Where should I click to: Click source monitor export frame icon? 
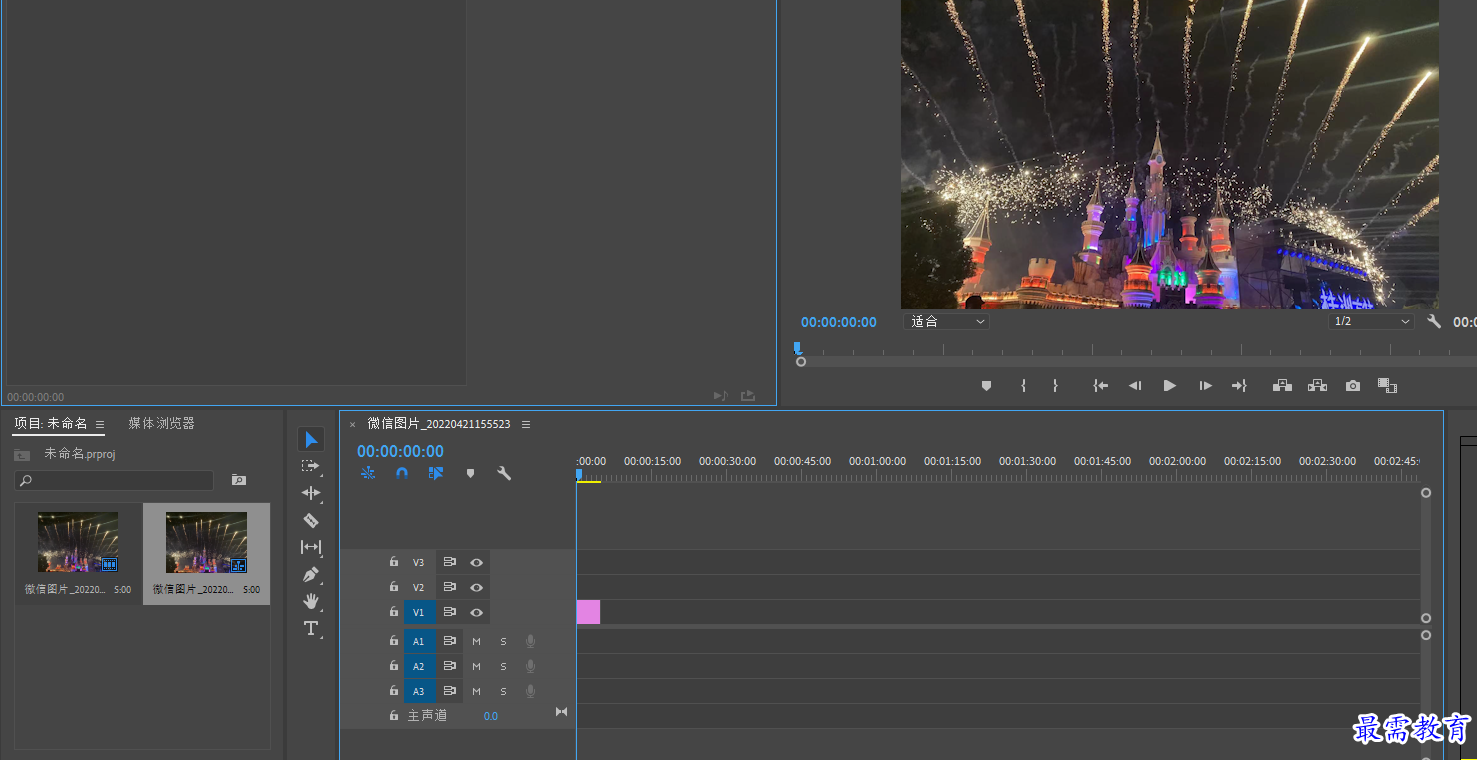(748, 396)
